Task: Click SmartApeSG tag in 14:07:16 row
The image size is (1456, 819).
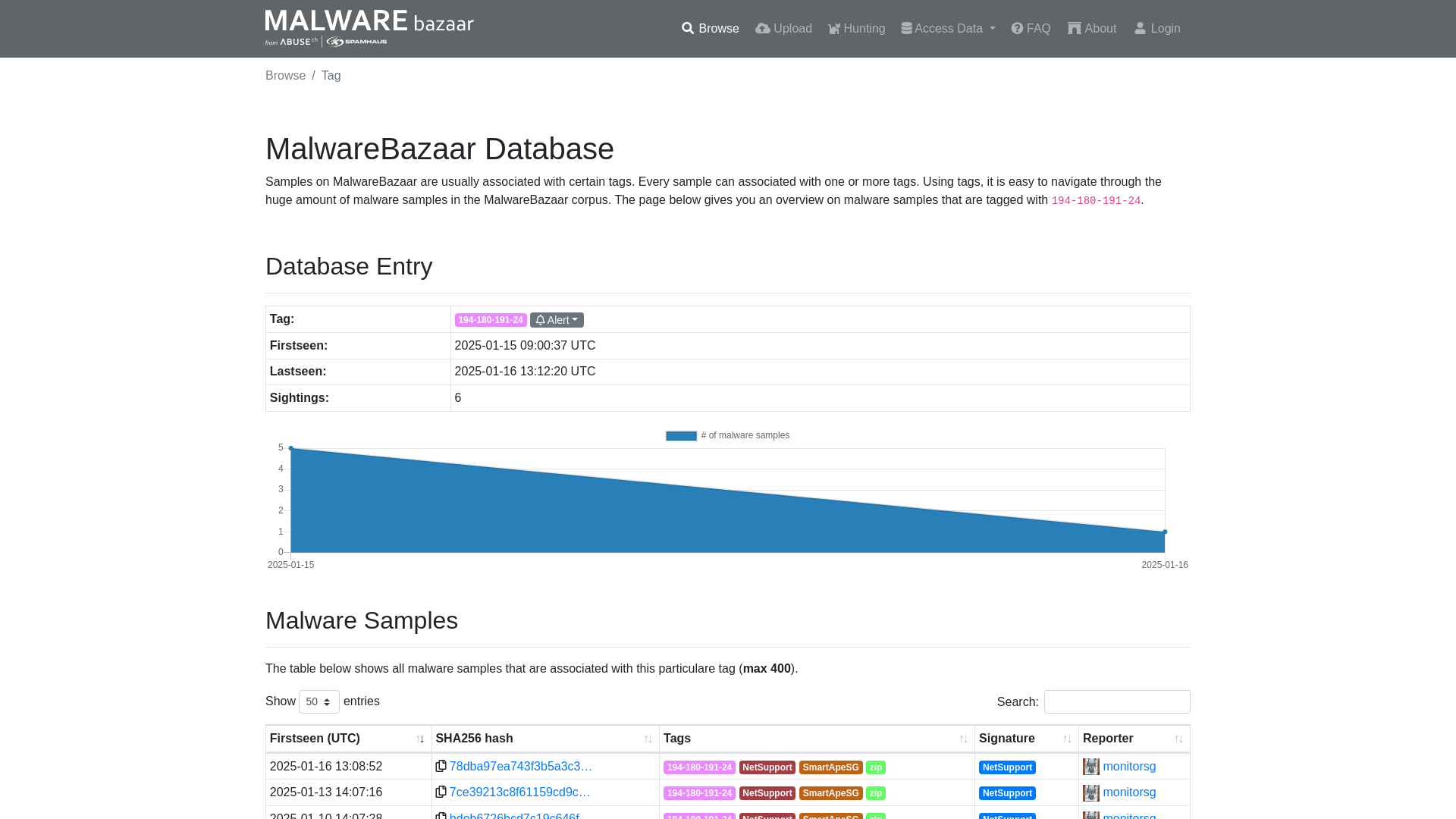Action: (x=830, y=793)
